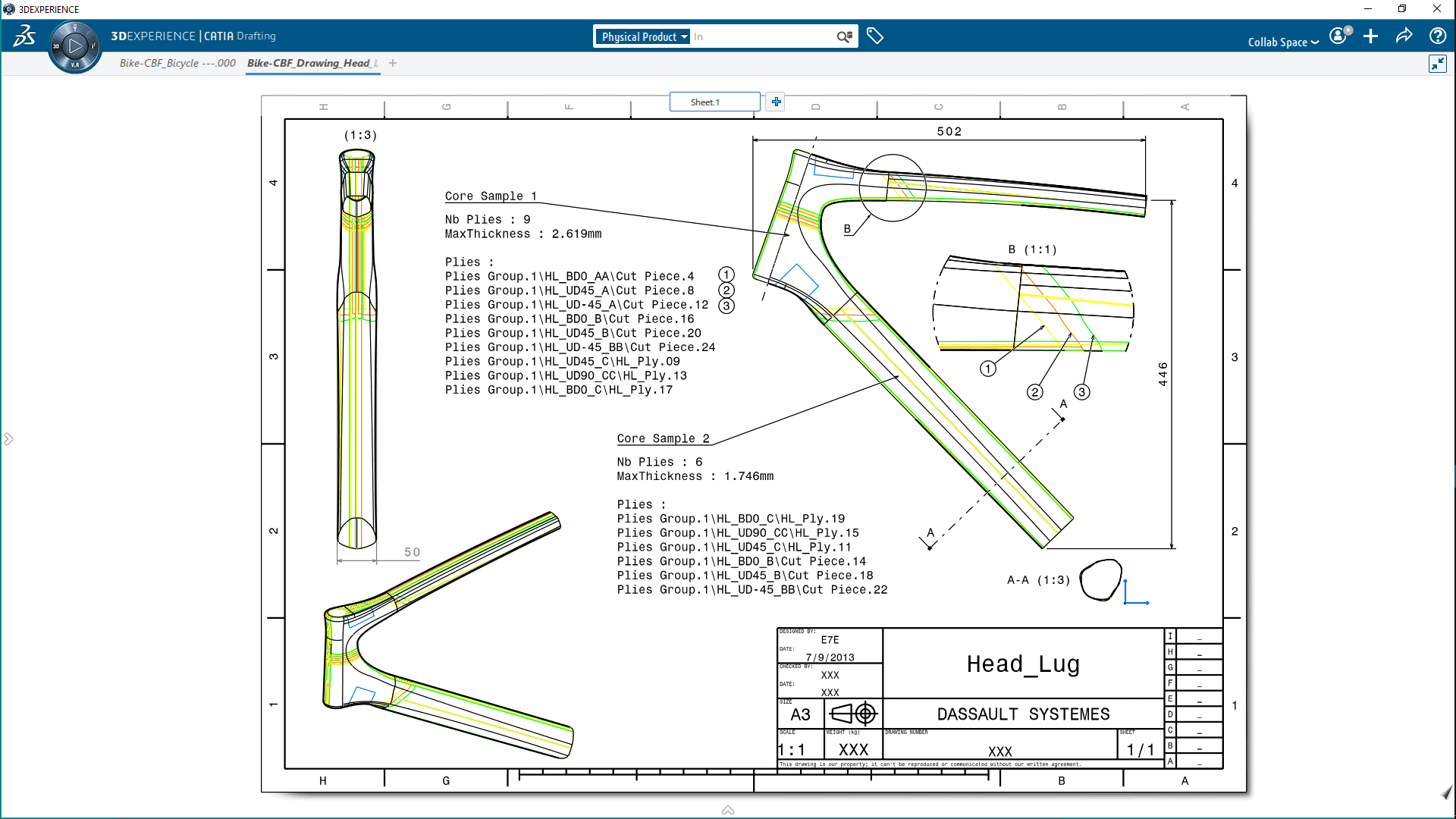The image size is (1456, 819).
Task: Click the Add content plus icon
Action: point(1370,36)
